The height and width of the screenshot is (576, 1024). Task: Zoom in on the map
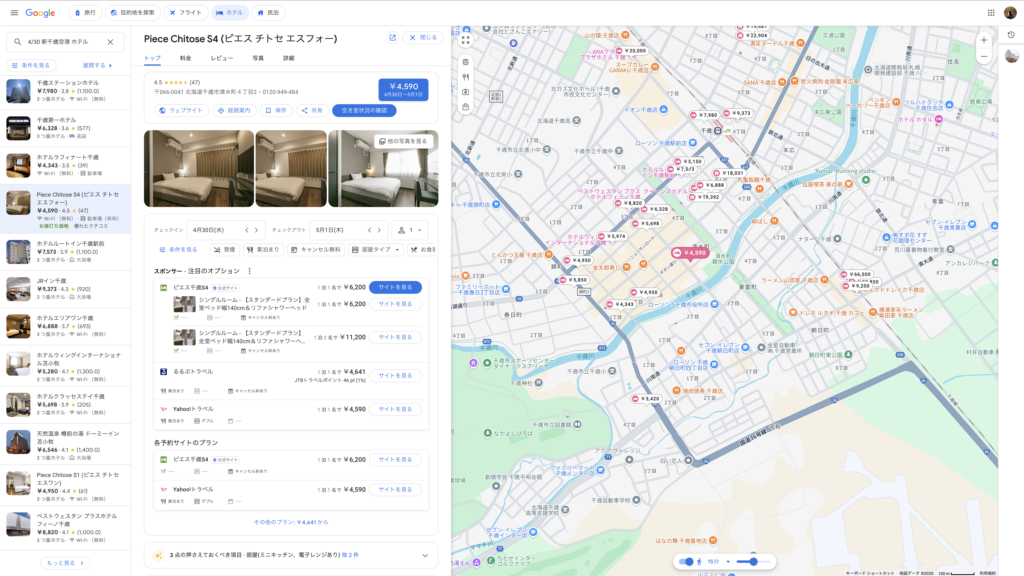pos(983,40)
